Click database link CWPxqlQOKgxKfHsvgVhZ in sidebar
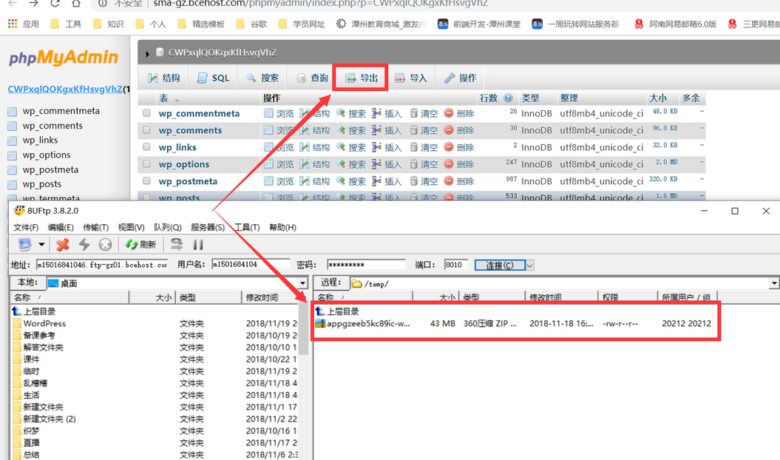Screen dimensions: 780x460 click(65, 90)
